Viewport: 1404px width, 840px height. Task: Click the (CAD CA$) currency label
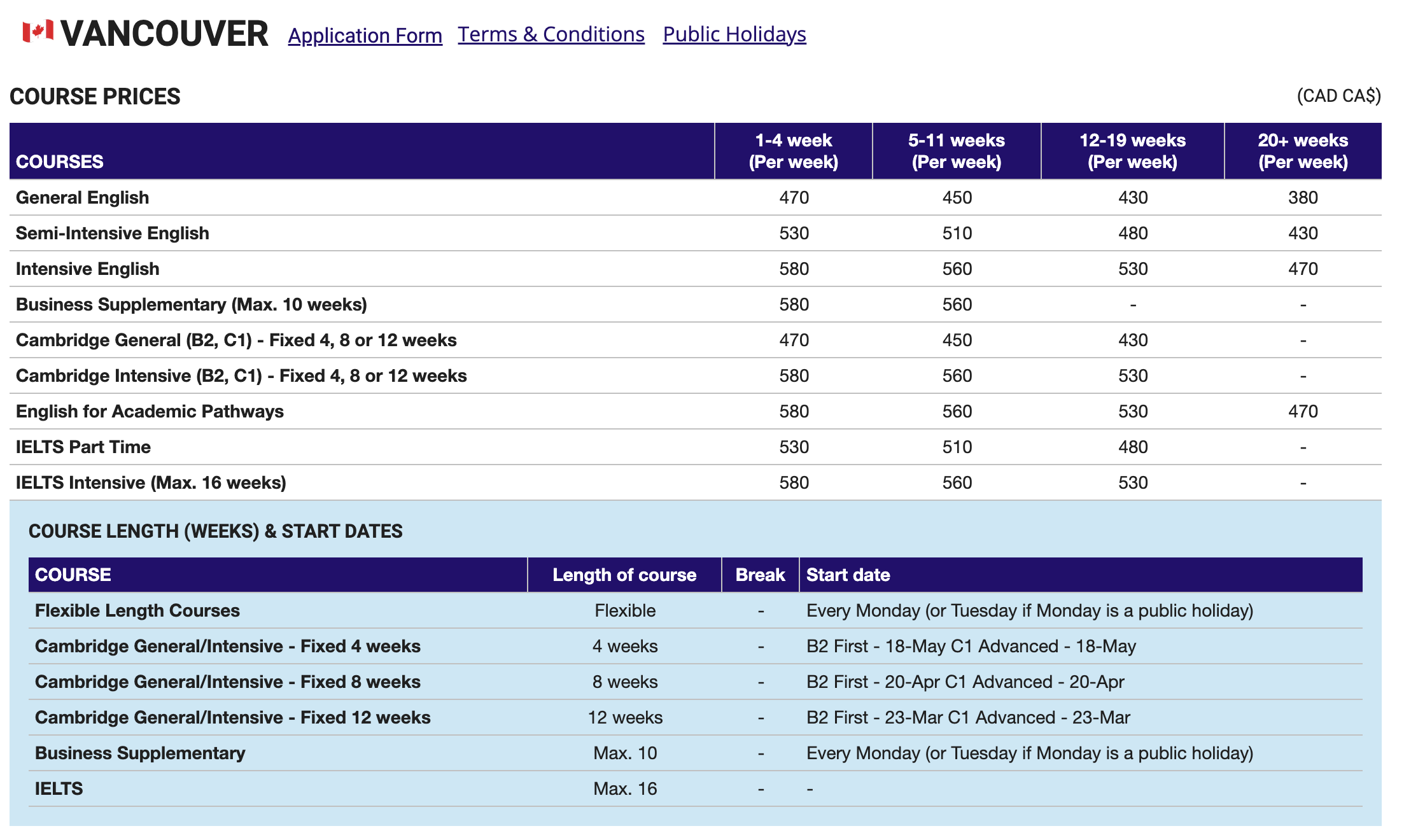tap(1338, 96)
